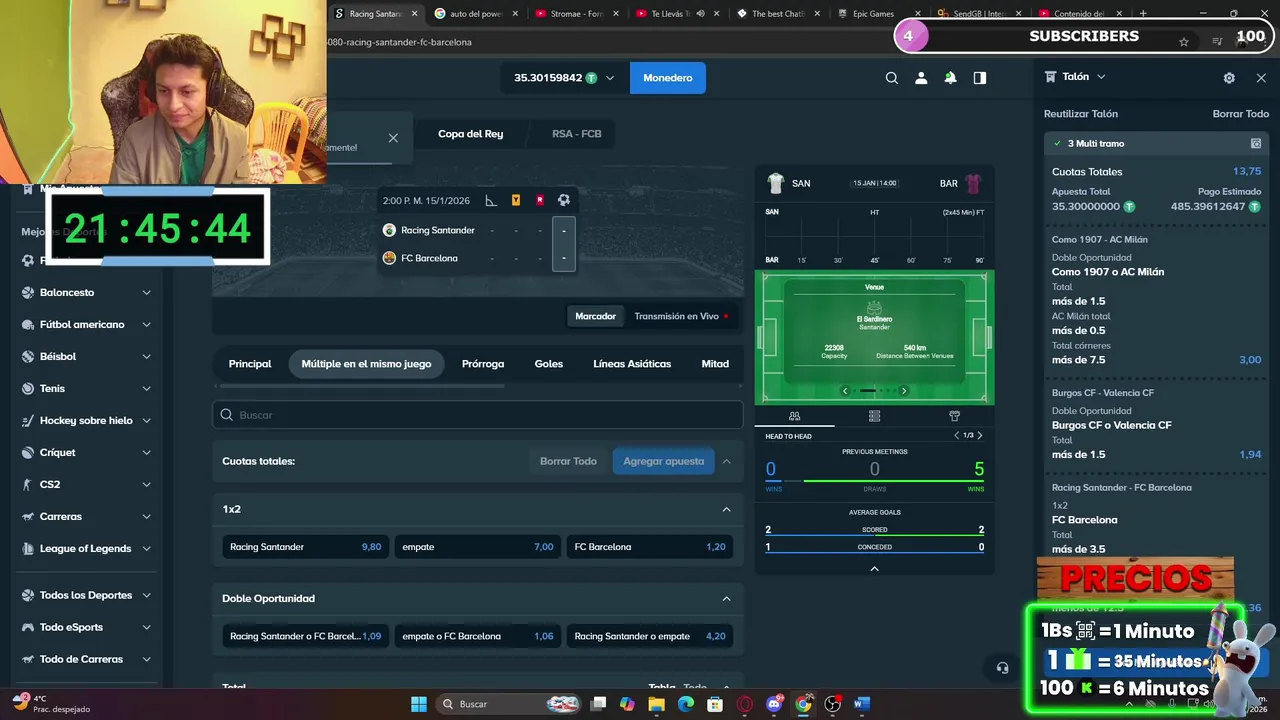This screenshot has height=720, width=1280.
Task: Go to previous venue slide arrow
Action: click(845, 391)
